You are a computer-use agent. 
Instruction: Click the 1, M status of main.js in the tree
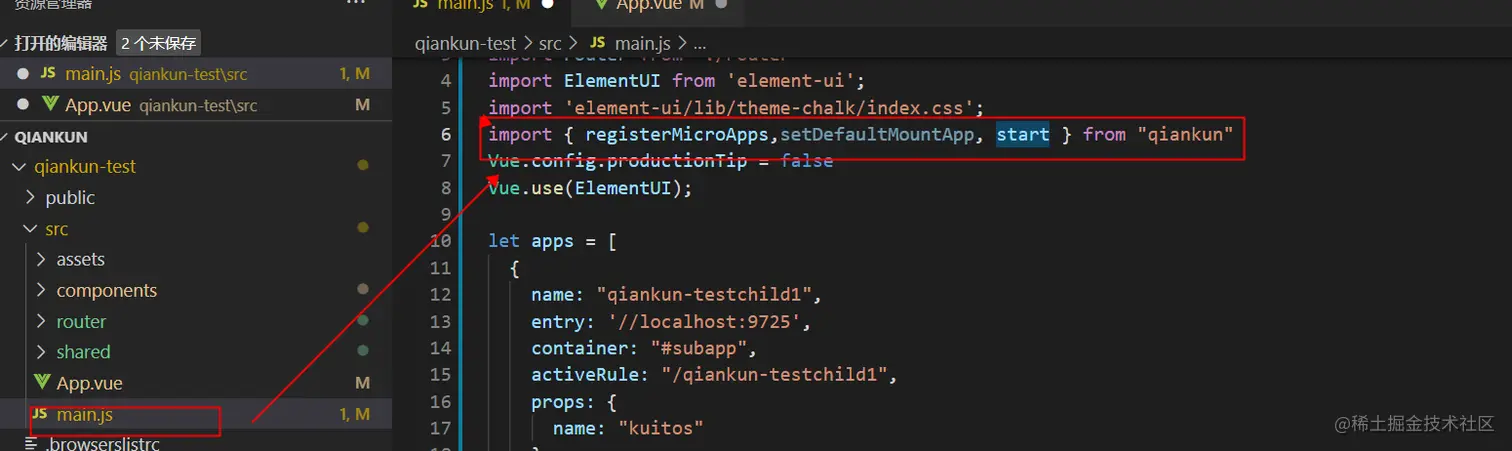pyautogui.click(x=355, y=414)
